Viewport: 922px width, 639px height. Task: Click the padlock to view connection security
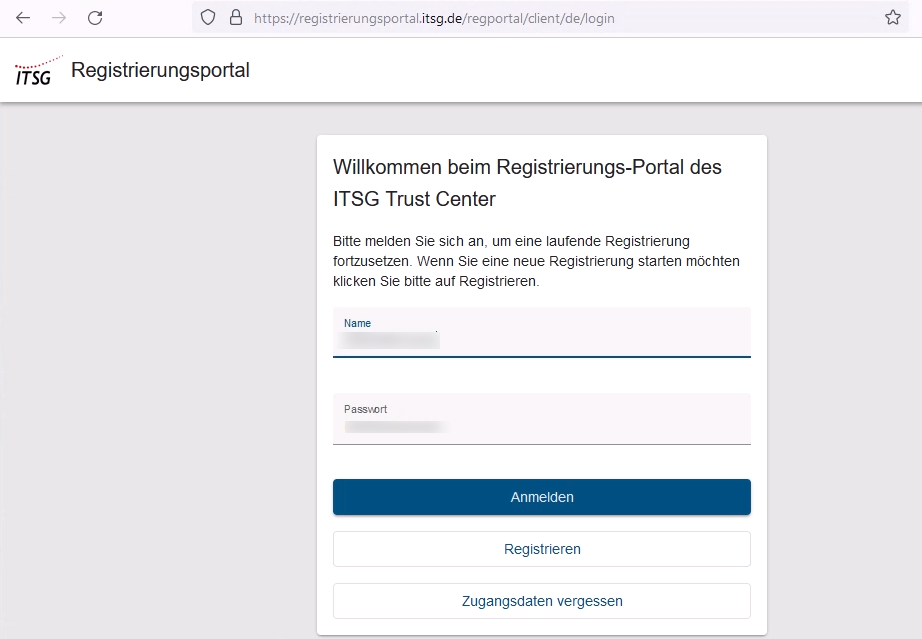[x=234, y=17]
